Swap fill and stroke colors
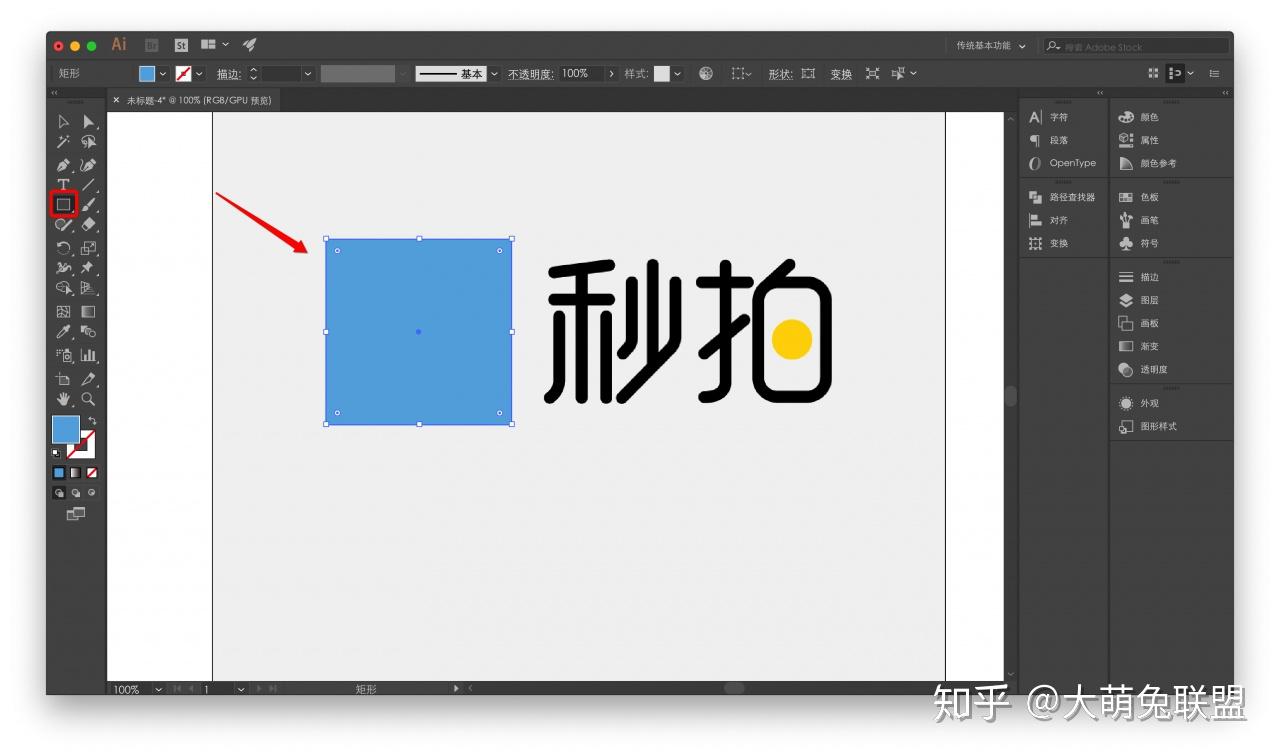The width and height of the screenshot is (1280, 756). (x=92, y=421)
